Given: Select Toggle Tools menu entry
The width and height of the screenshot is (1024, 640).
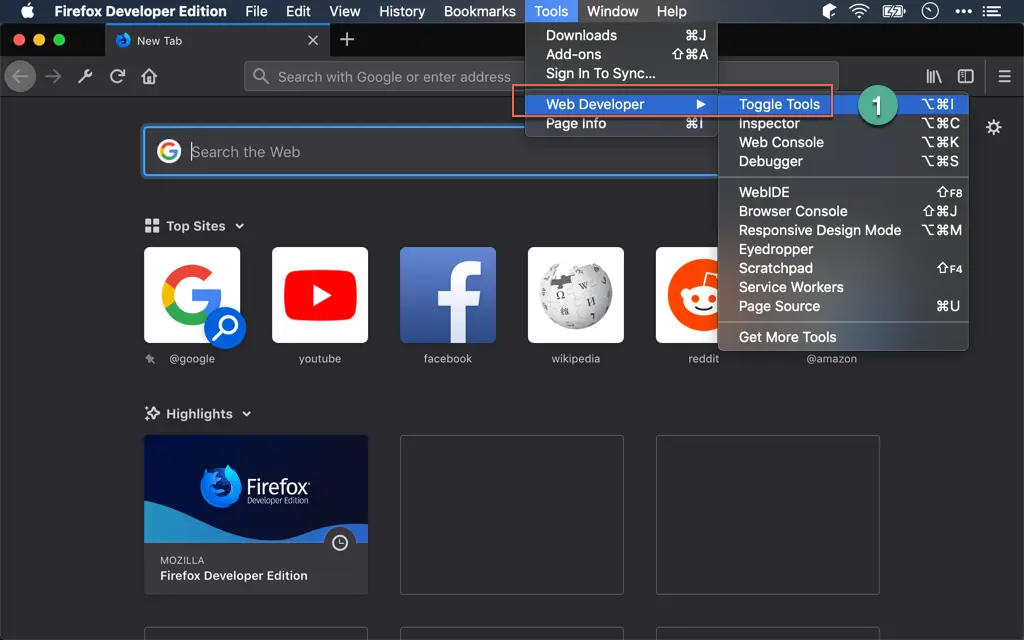Looking at the screenshot, I should [x=779, y=104].
